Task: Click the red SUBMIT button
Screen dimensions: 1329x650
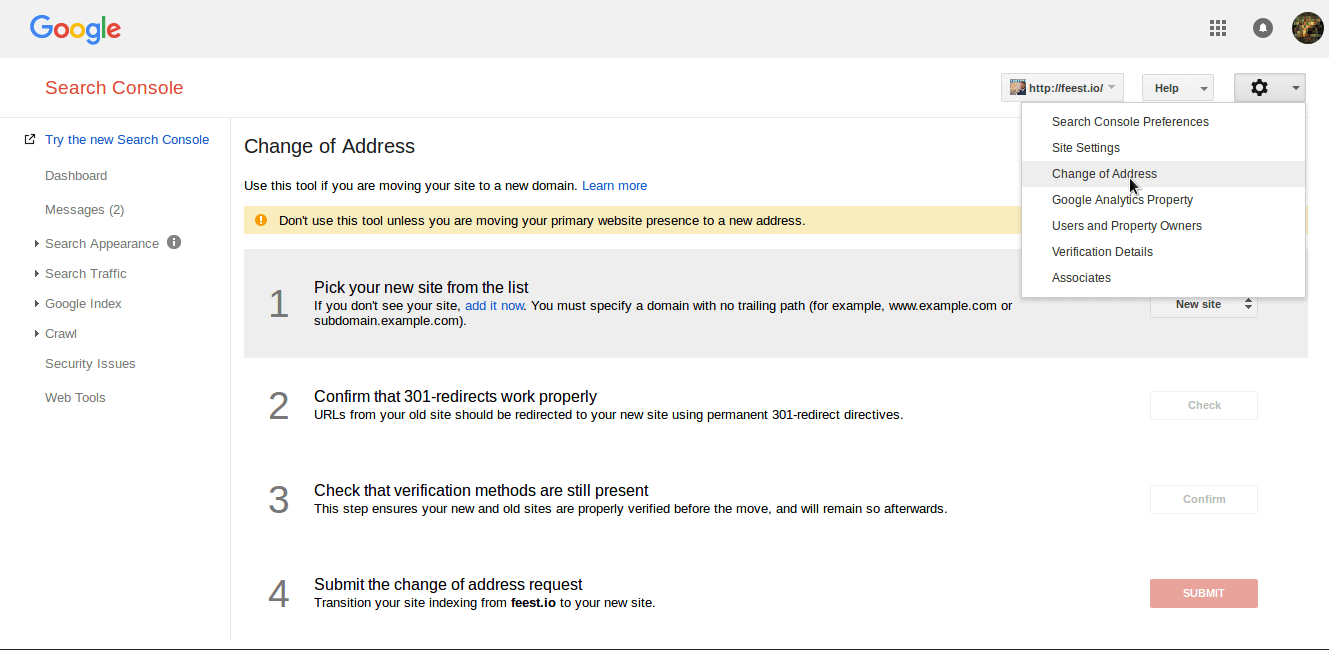Action: 1204,593
